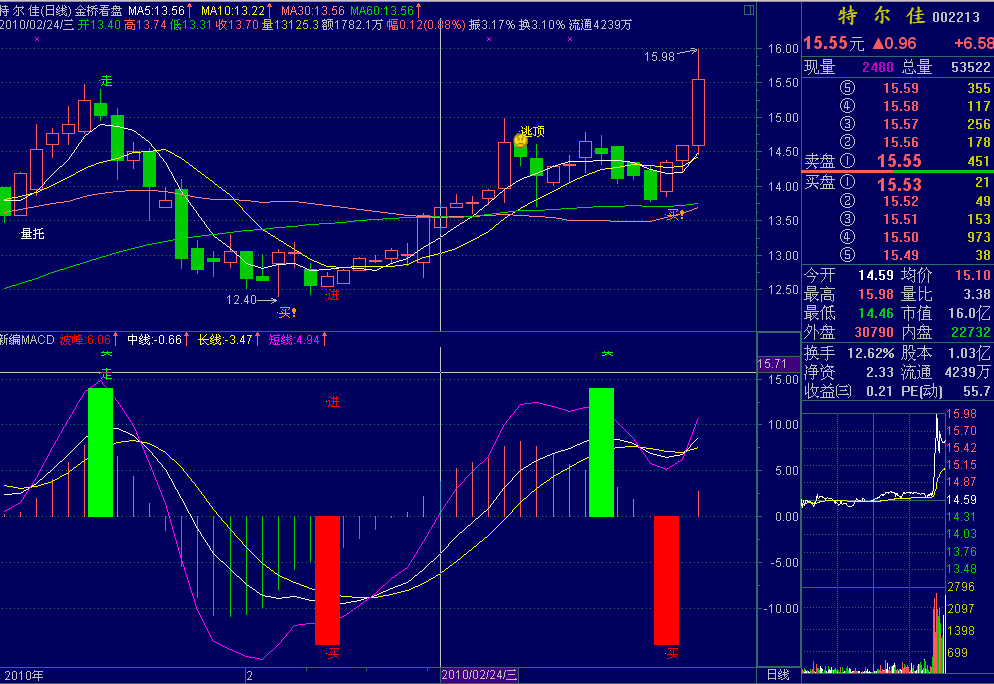Screen dimensions: 994x684
Task: Click the orange 买 buy signal near 12.40 low
Action: click(288, 312)
